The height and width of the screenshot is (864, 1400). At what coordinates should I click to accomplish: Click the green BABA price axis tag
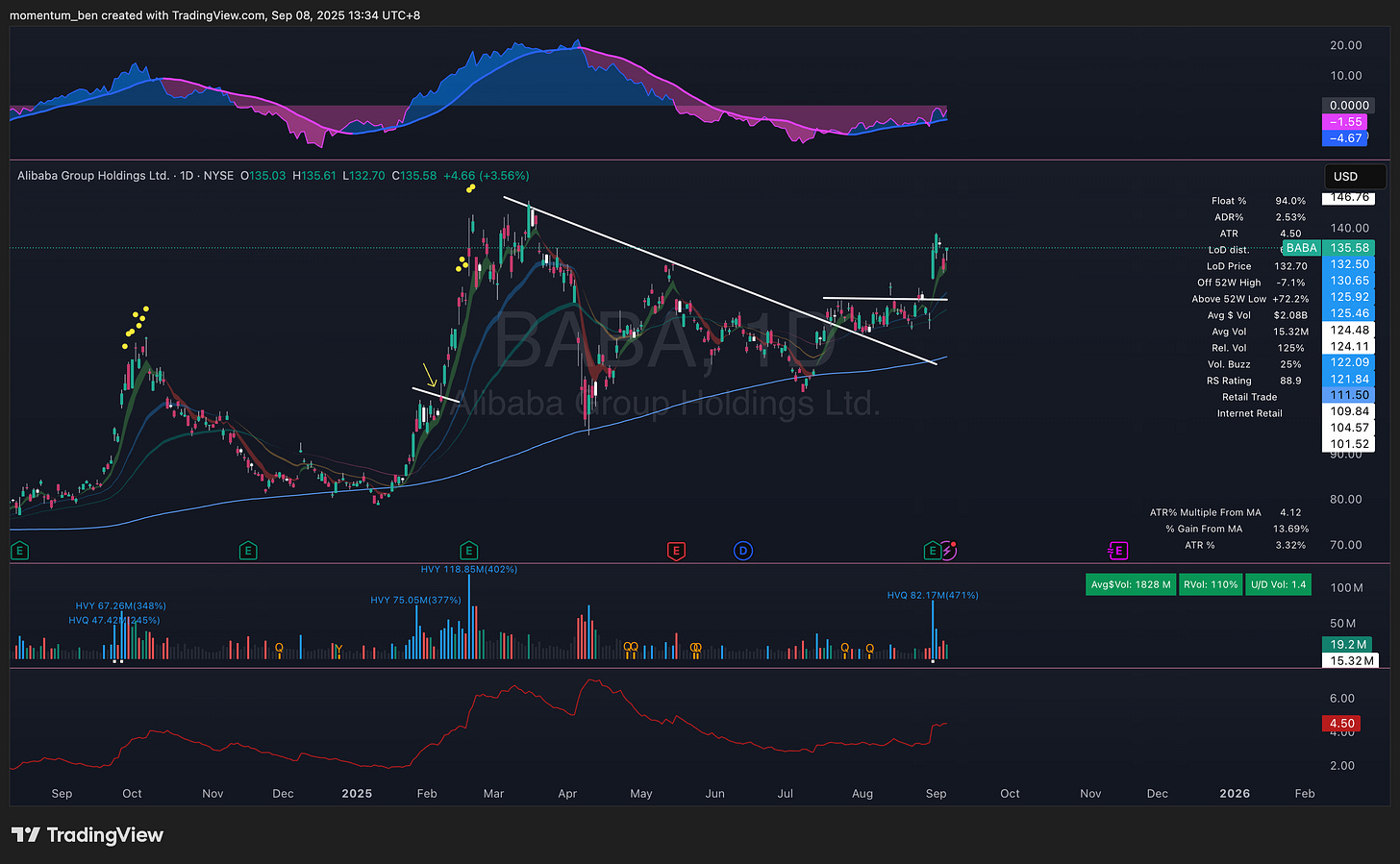tap(1301, 248)
